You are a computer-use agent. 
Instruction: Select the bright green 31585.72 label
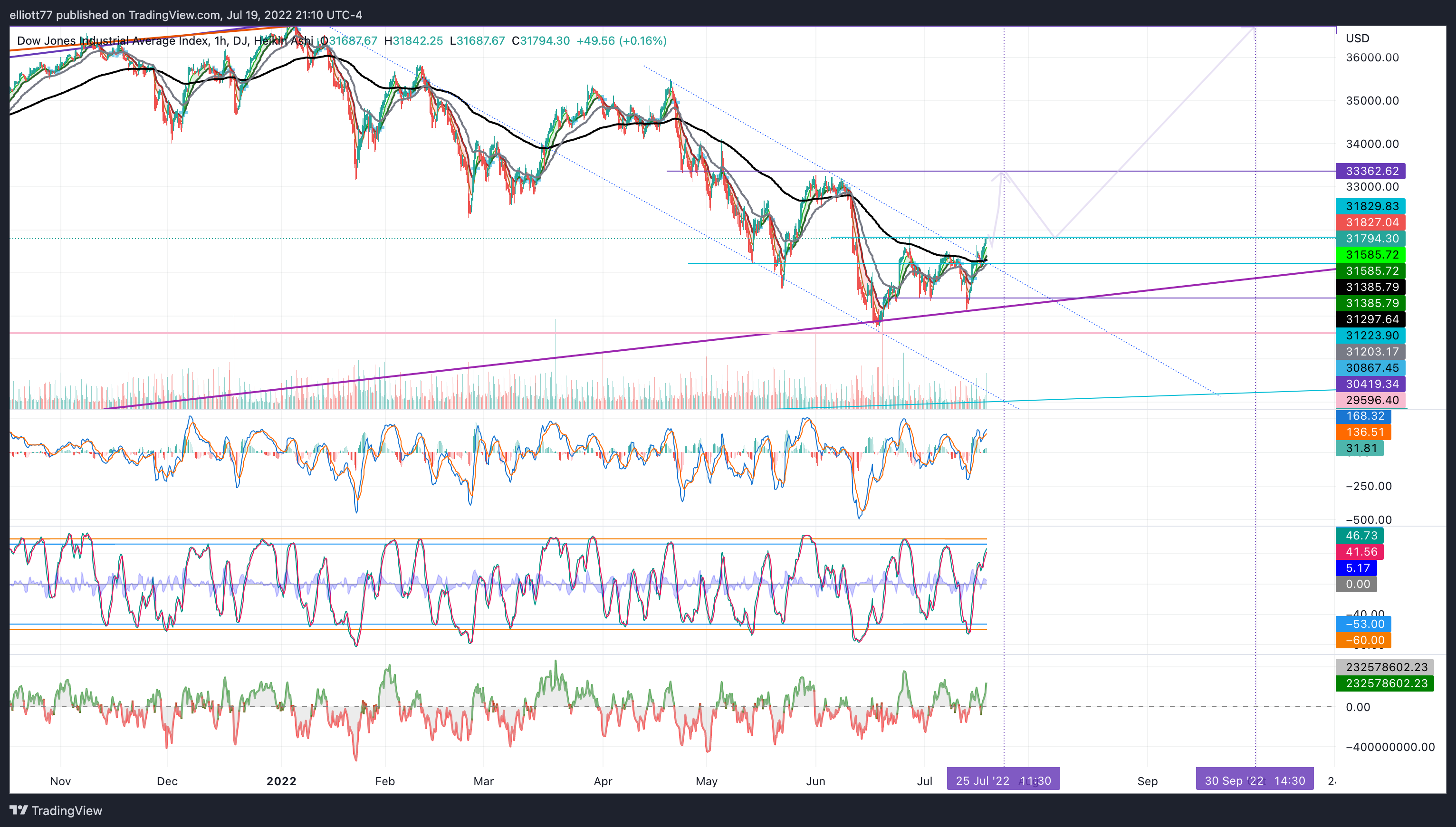click(x=1371, y=254)
